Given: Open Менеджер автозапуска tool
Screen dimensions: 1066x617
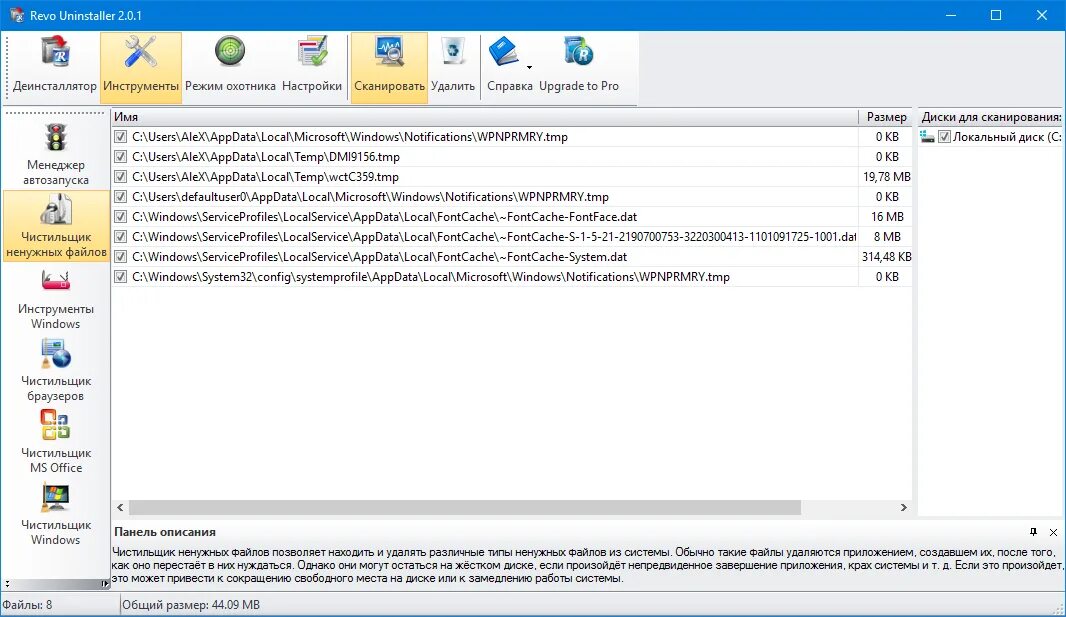Looking at the screenshot, I should 56,154.
